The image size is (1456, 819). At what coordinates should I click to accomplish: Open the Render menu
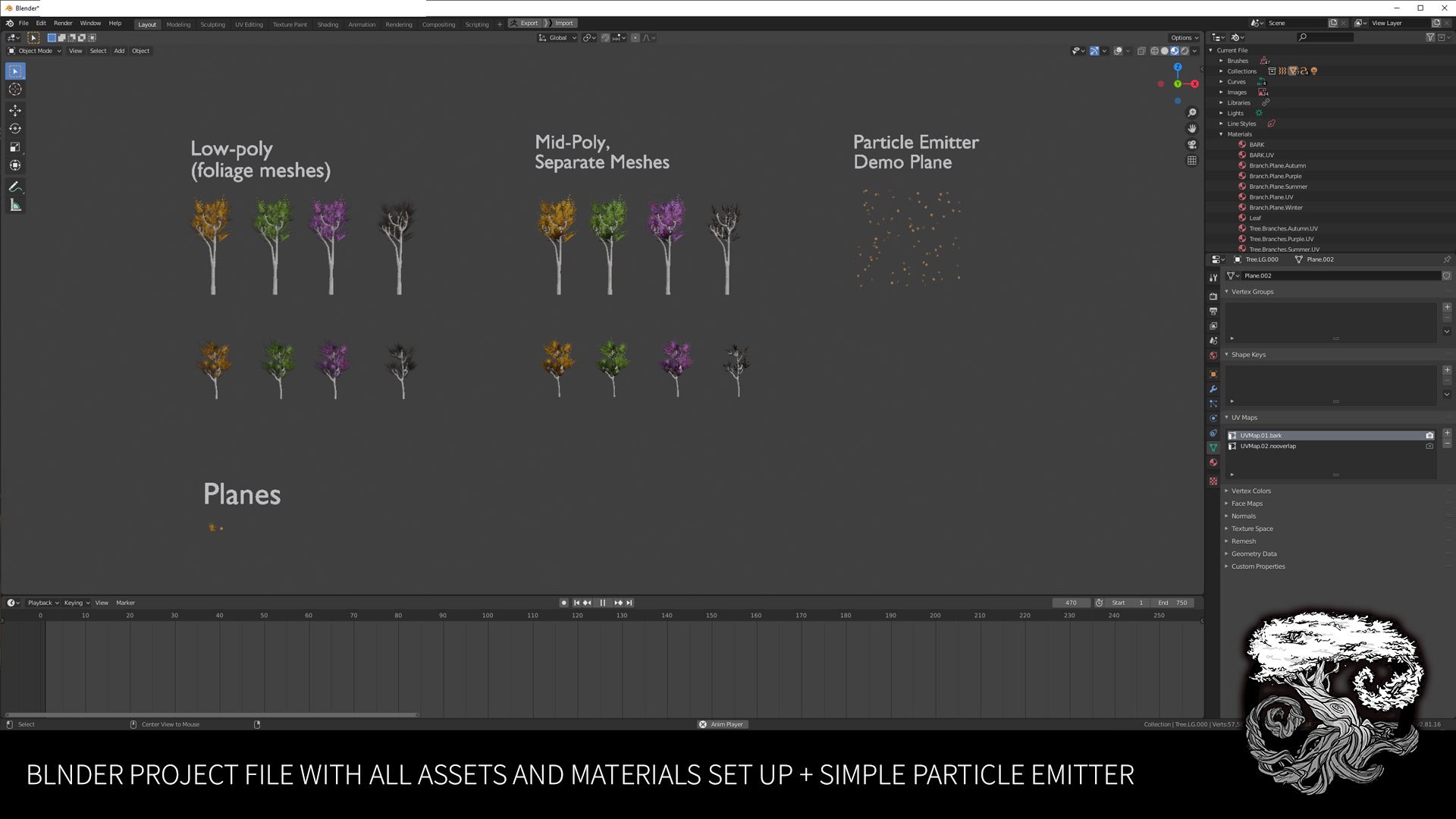coord(63,24)
